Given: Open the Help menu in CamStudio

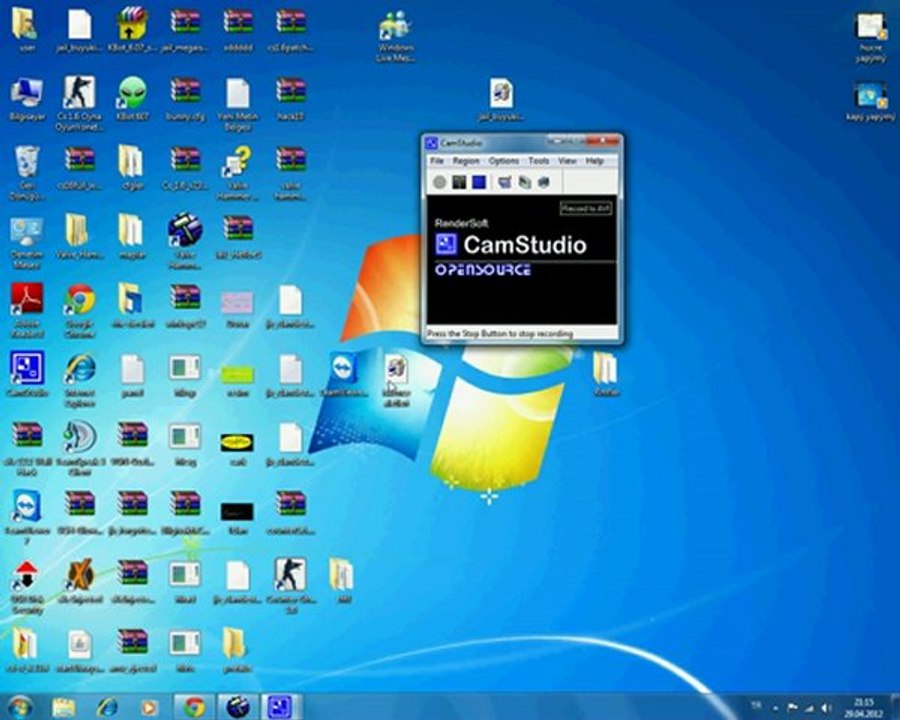Looking at the screenshot, I should click(595, 161).
